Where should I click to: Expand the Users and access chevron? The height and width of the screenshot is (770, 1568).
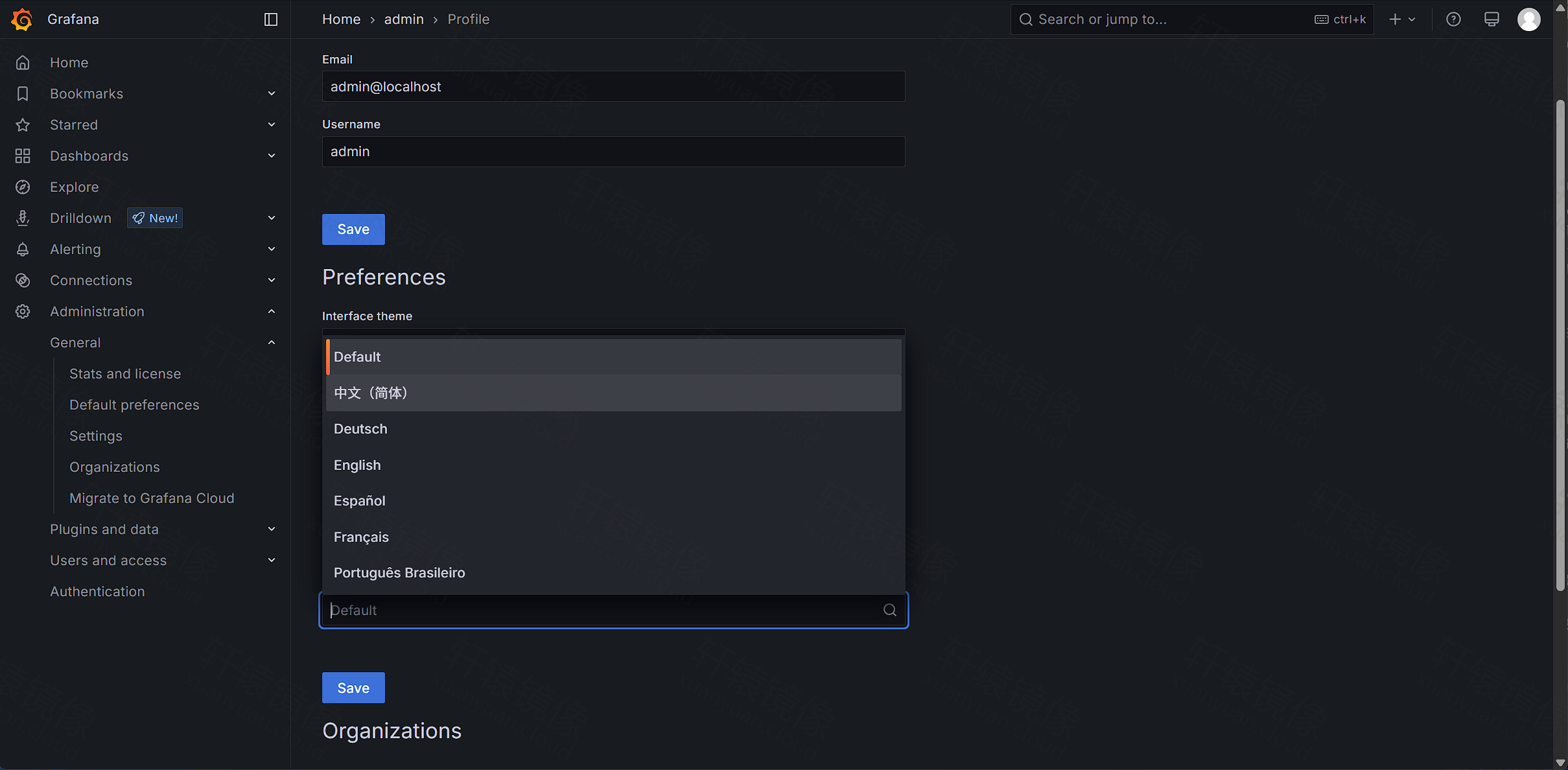click(272, 561)
